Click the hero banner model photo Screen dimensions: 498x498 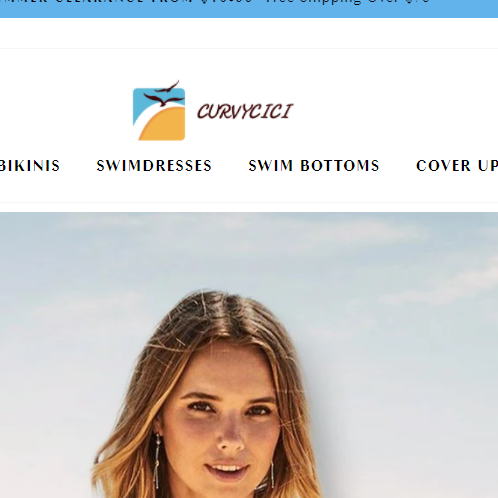(249, 355)
